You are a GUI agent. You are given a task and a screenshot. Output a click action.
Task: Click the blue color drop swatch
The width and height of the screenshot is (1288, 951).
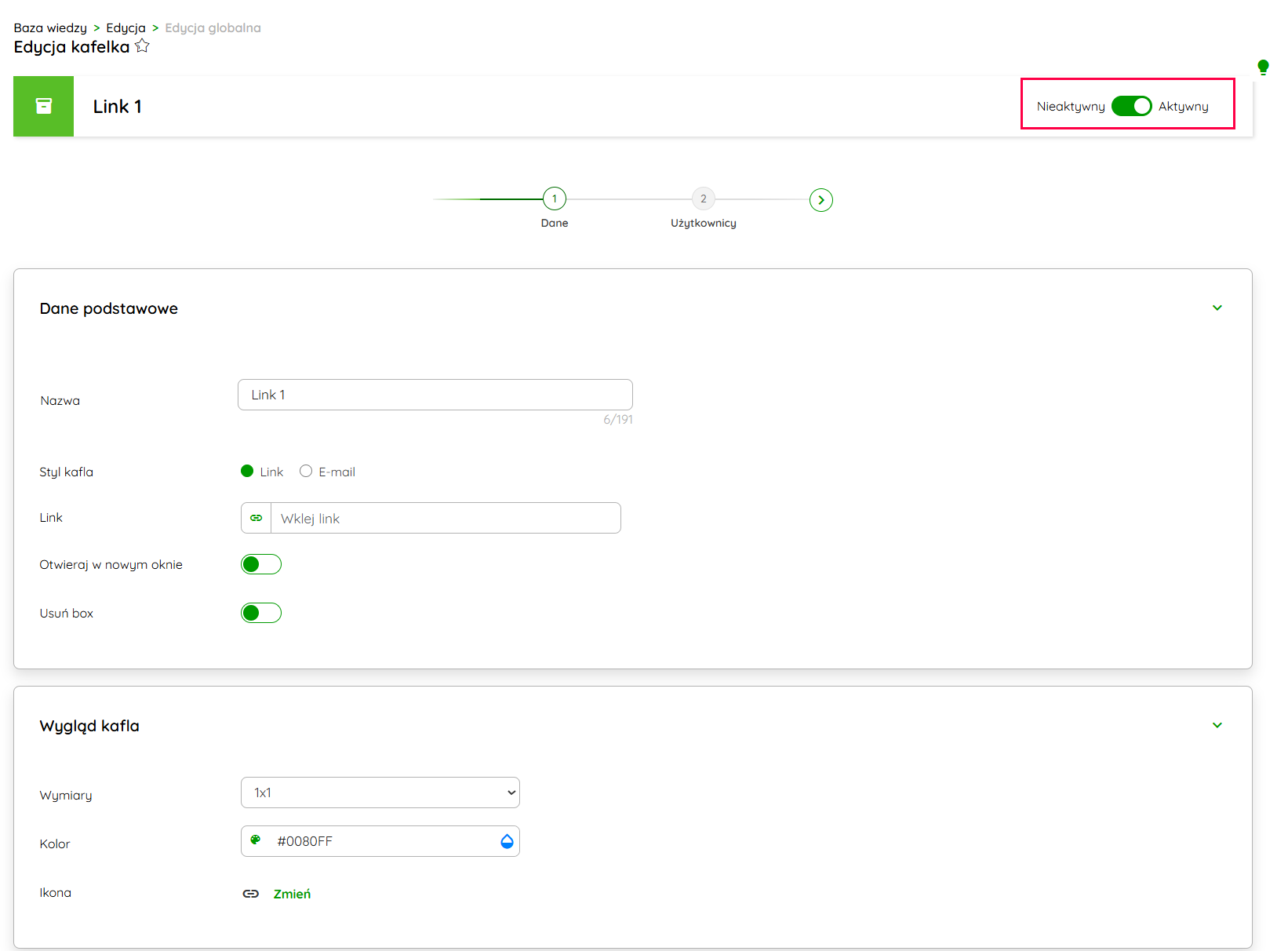pyautogui.click(x=507, y=841)
